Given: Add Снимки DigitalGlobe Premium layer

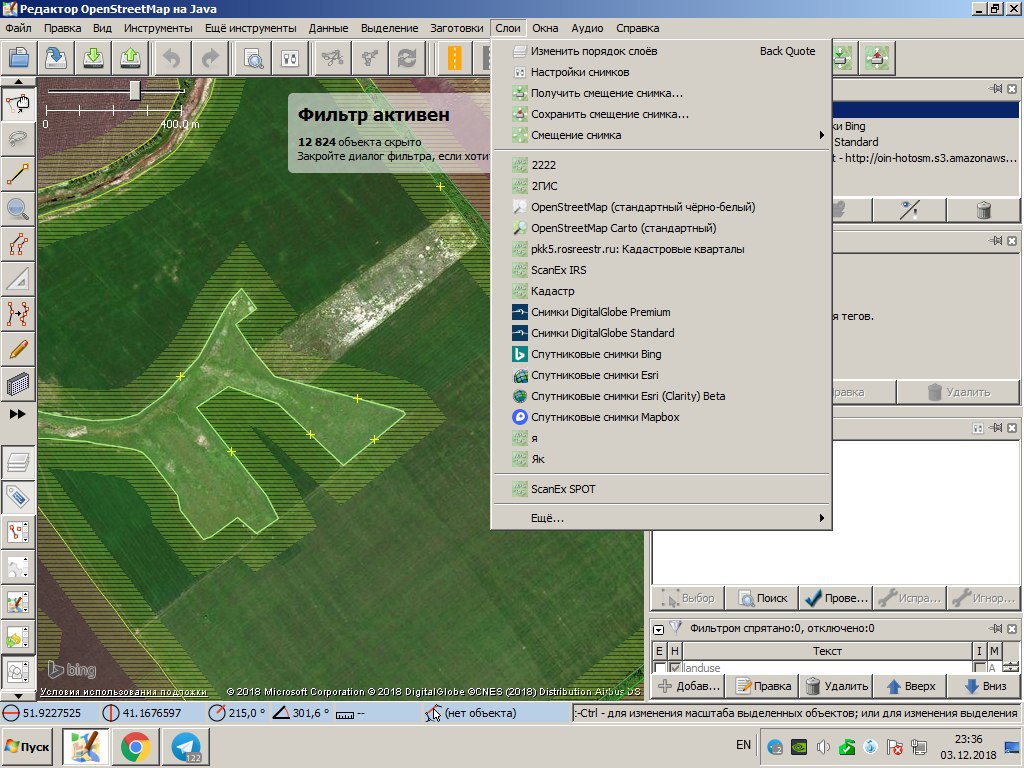Looking at the screenshot, I should [660, 312].
